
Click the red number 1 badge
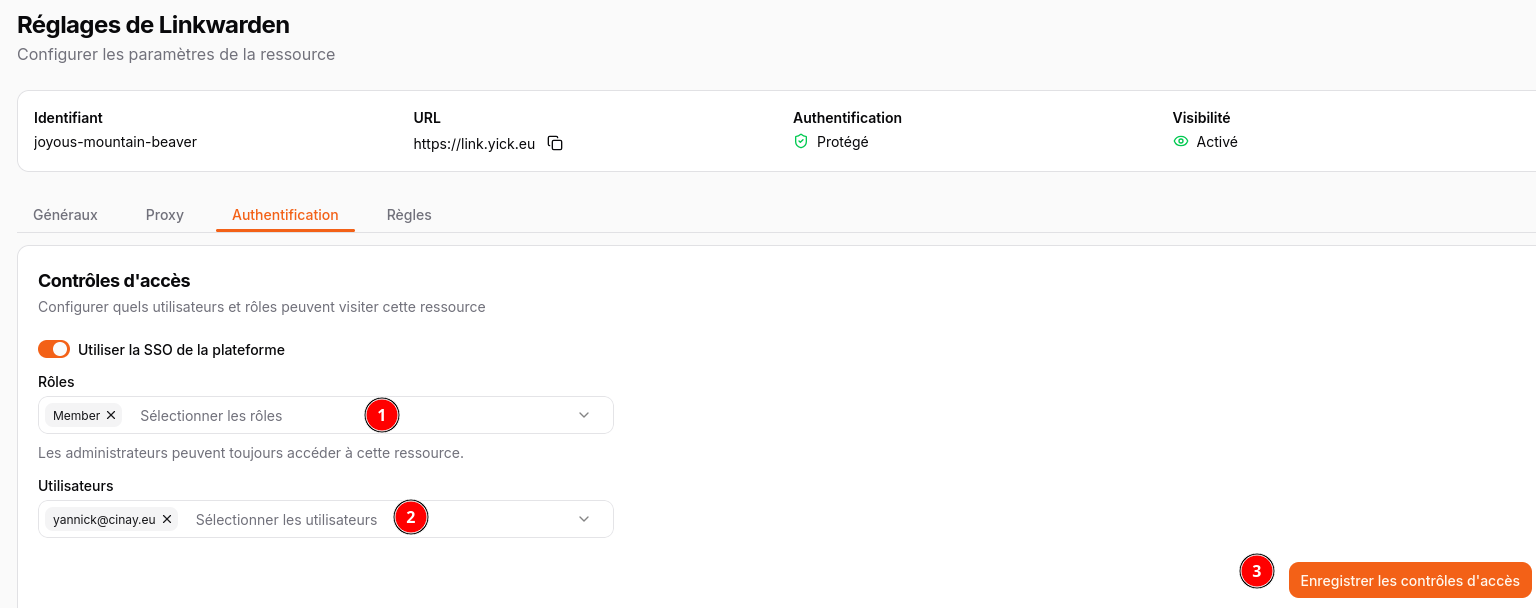point(381,415)
